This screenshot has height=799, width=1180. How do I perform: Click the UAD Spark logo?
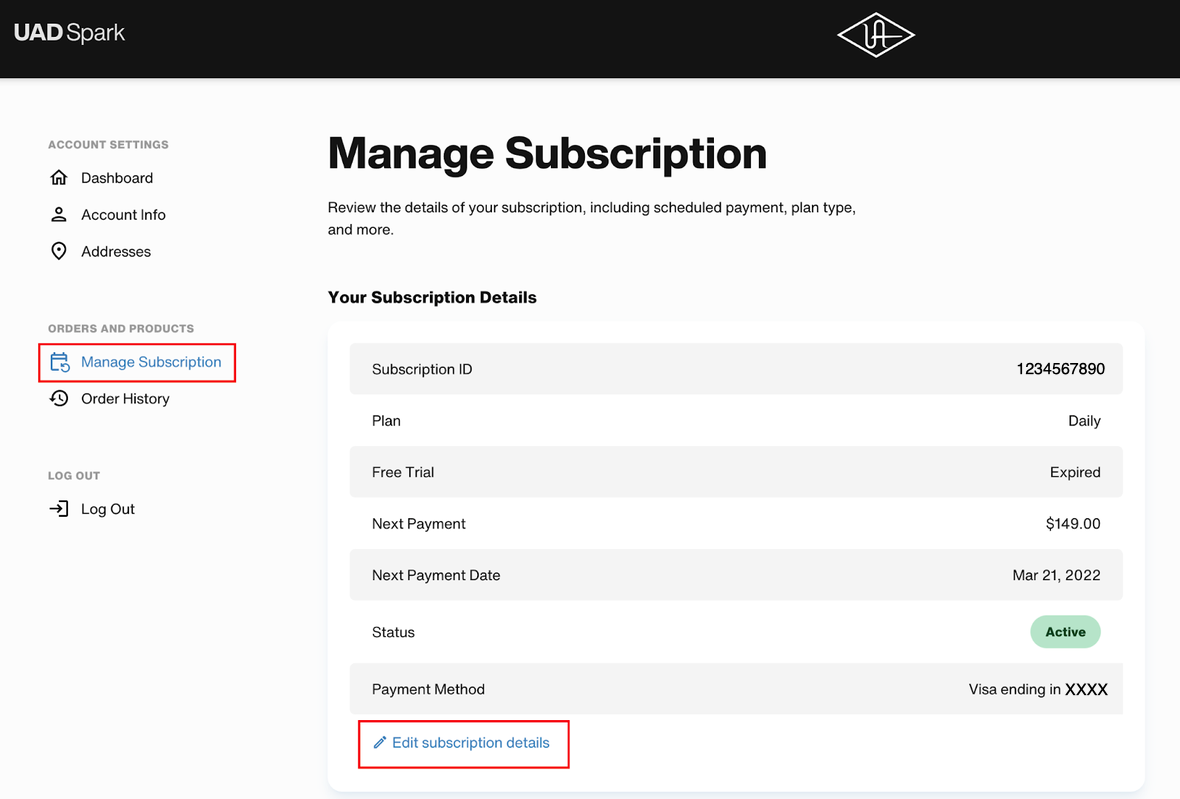(x=69, y=32)
